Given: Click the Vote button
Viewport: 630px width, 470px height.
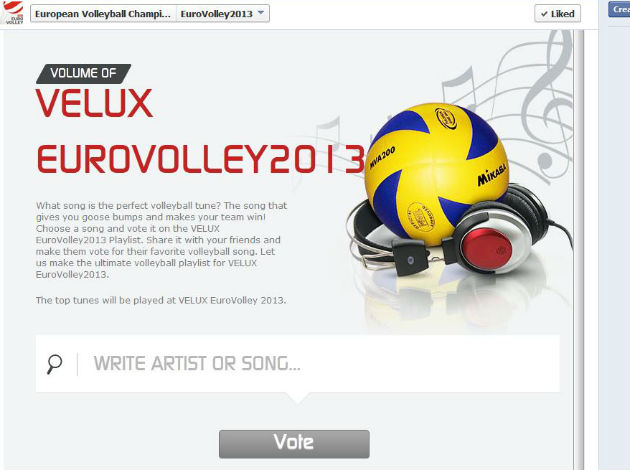Looking at the screenshot, I should click(294, 444).
